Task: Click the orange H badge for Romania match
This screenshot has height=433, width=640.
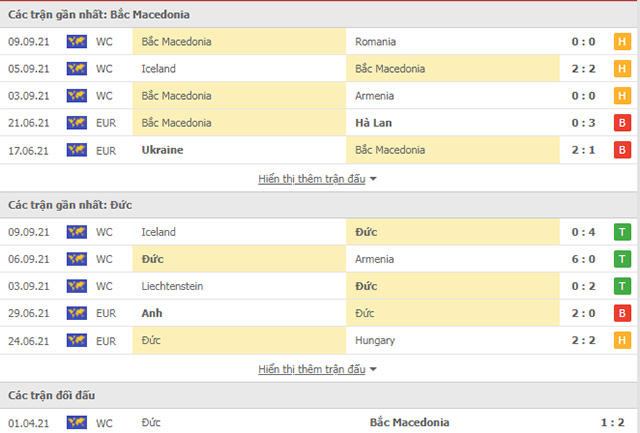Action: point(621,42)
